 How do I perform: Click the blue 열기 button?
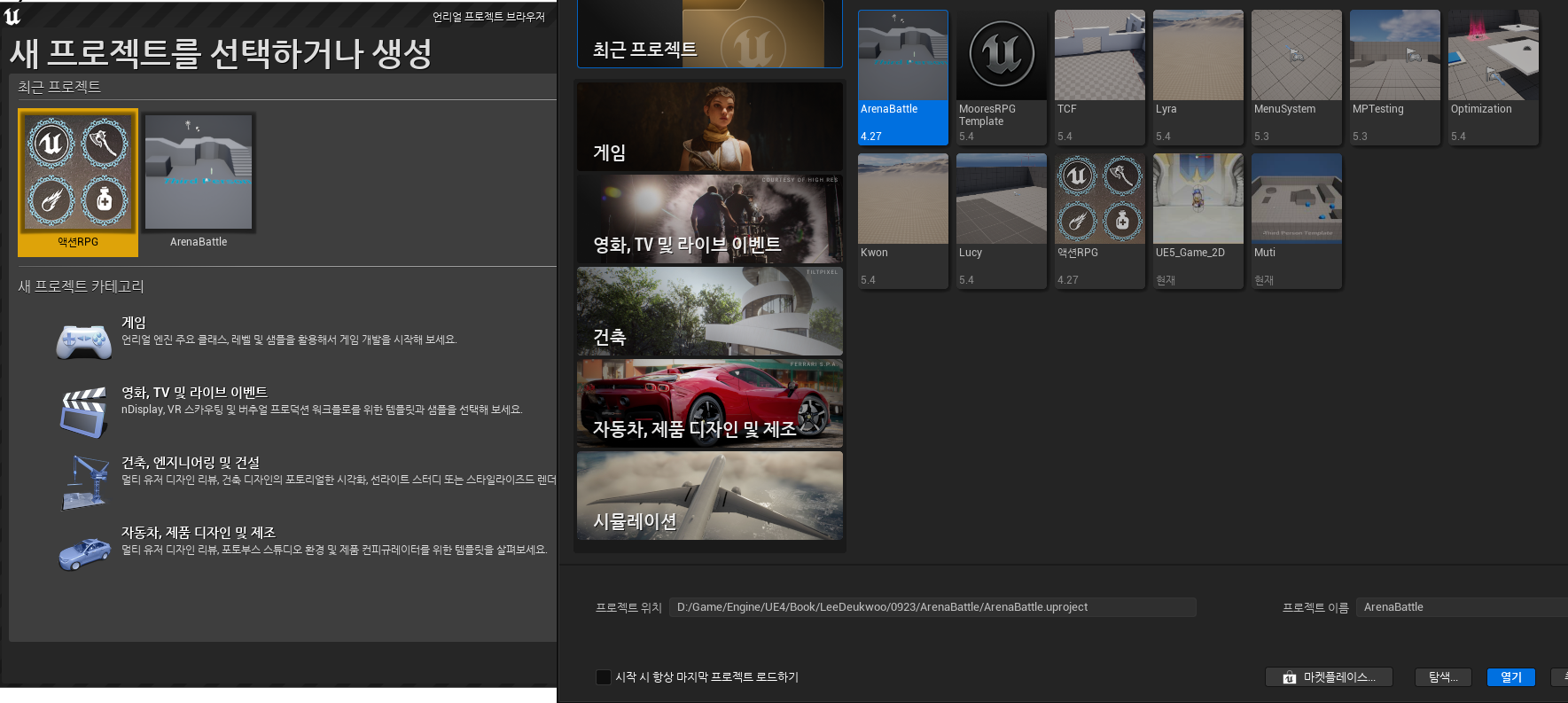(1511, 677)
